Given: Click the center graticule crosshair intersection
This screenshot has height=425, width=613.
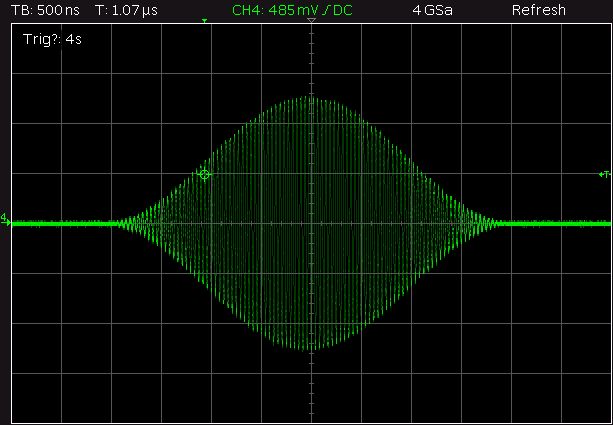Looking at the screenshot, I should [312, 223].
